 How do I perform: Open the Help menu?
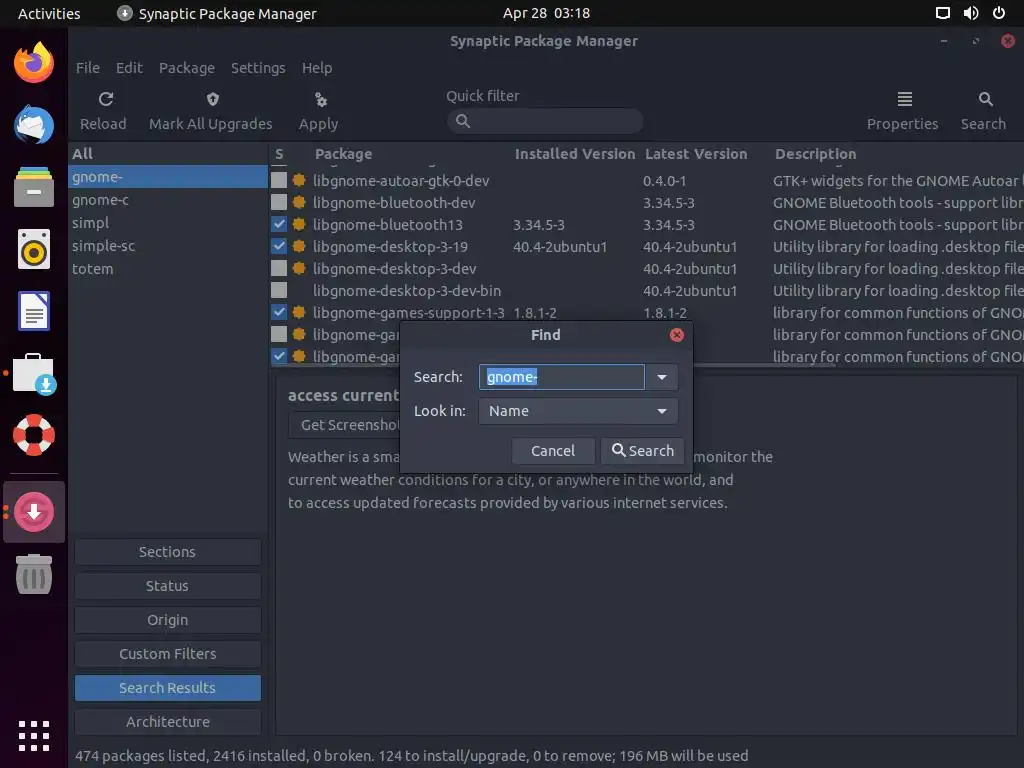pos(317,68)
